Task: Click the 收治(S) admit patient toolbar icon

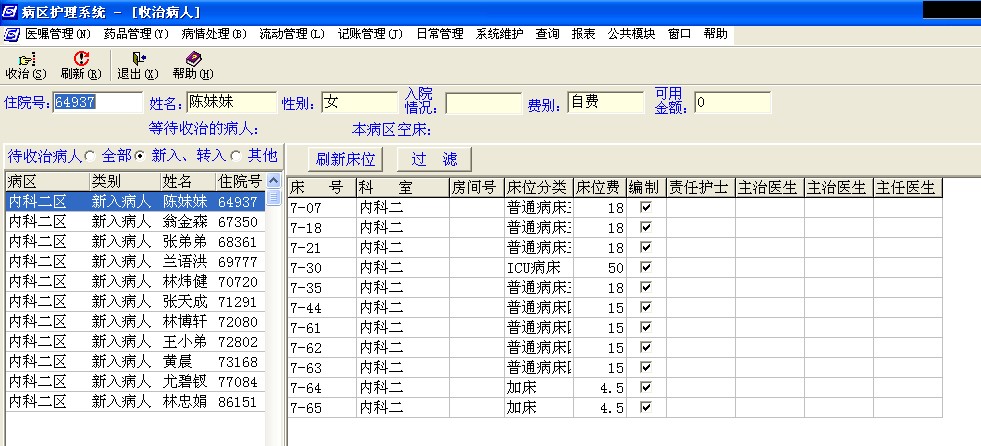Action: (x=26, y=59)
